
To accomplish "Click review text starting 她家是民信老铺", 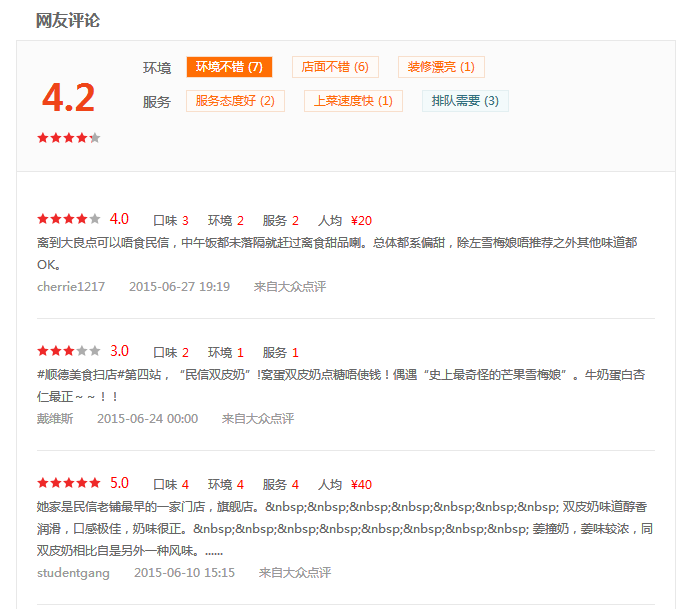I will [345, 529].
